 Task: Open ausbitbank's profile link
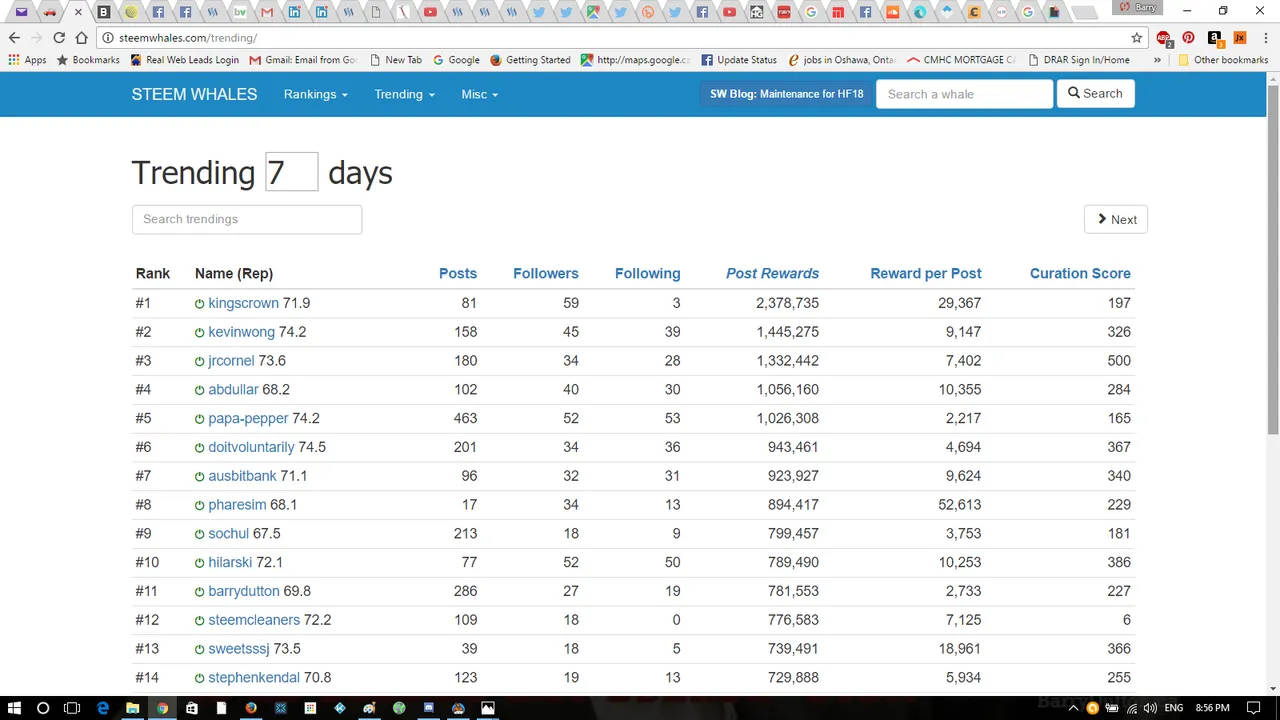(242, 476)
